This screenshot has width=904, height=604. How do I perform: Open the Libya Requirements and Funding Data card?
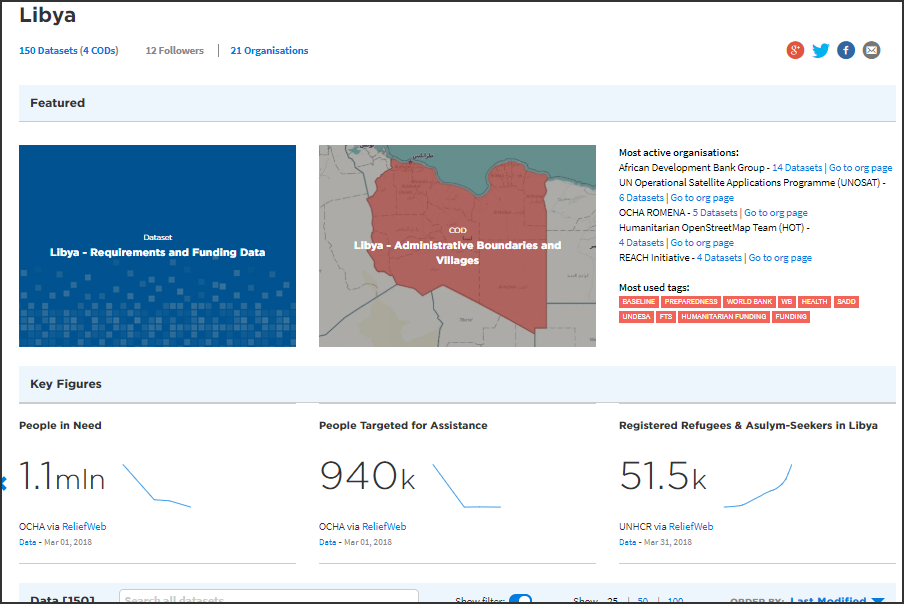[157, 246]
